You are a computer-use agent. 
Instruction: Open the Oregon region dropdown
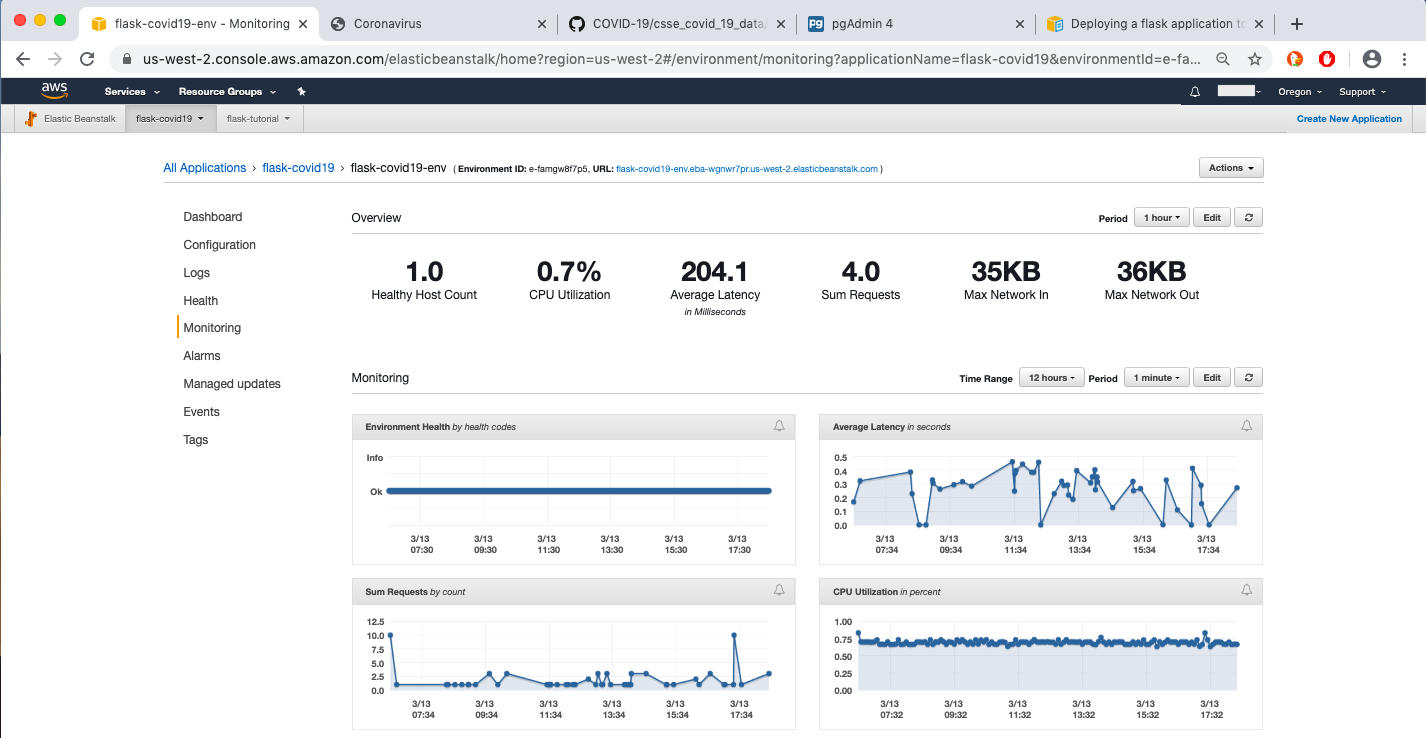1300,91
